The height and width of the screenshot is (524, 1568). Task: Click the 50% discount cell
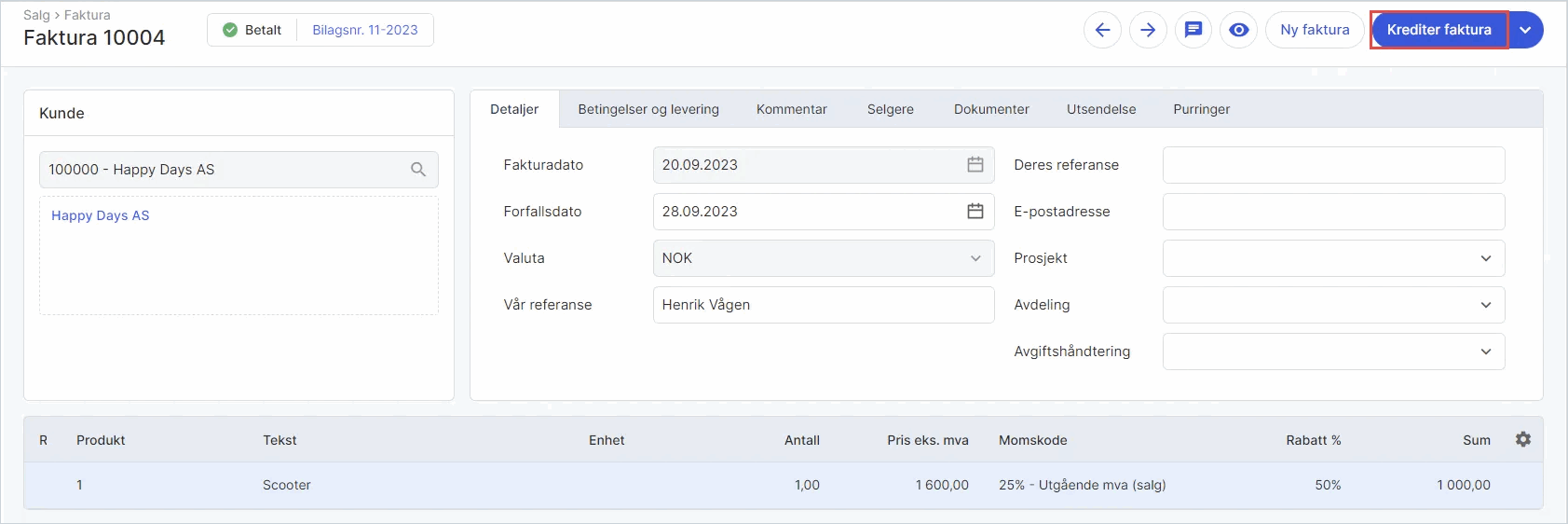point(1328,485)
